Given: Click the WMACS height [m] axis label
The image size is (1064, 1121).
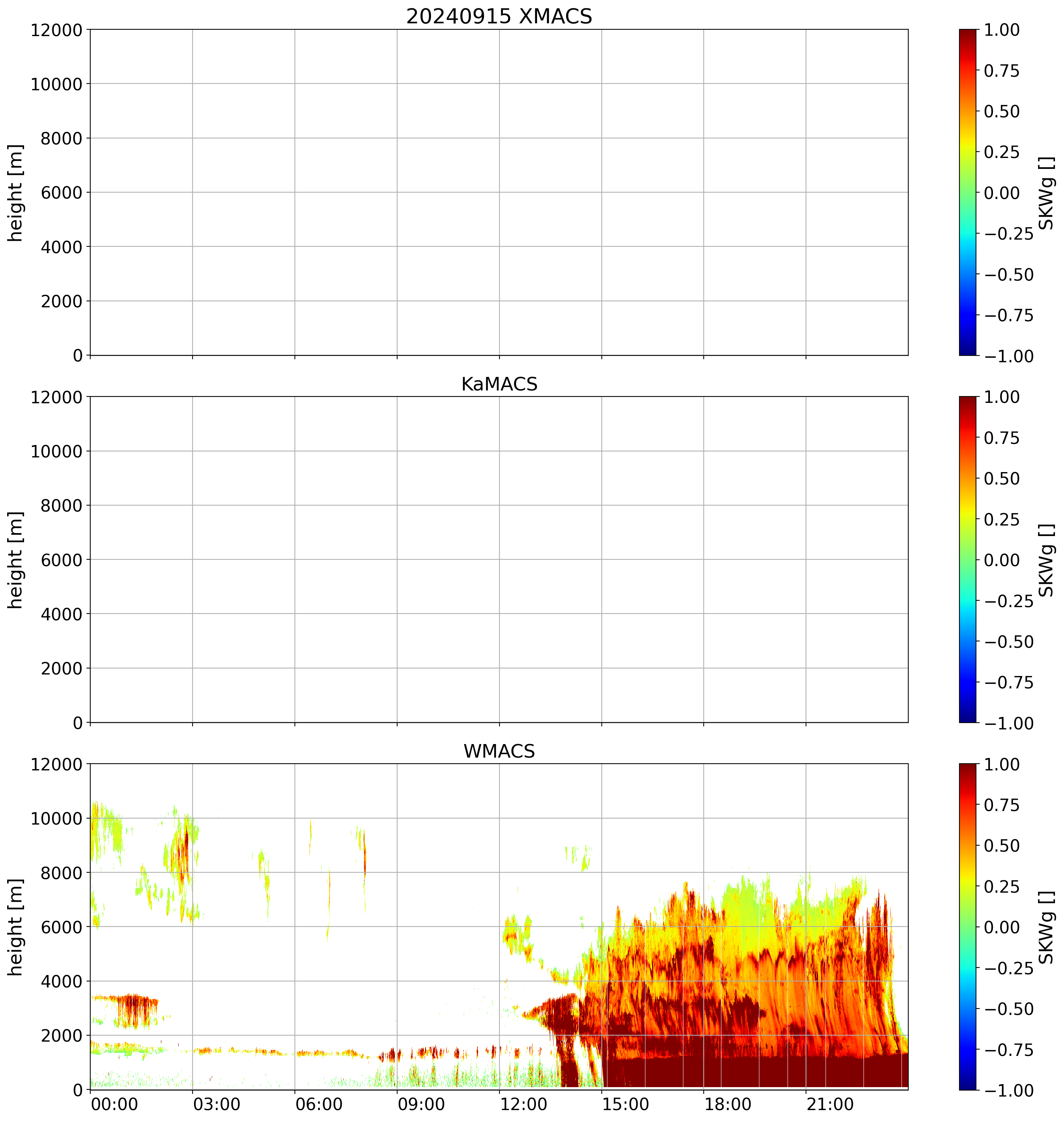Looking at the screenshot, I should pos(15,927).
